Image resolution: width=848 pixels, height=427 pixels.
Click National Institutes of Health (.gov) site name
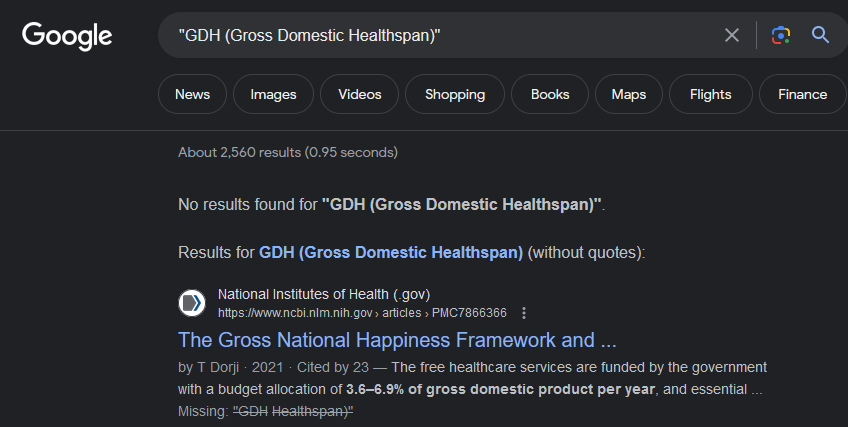point(324,294)
